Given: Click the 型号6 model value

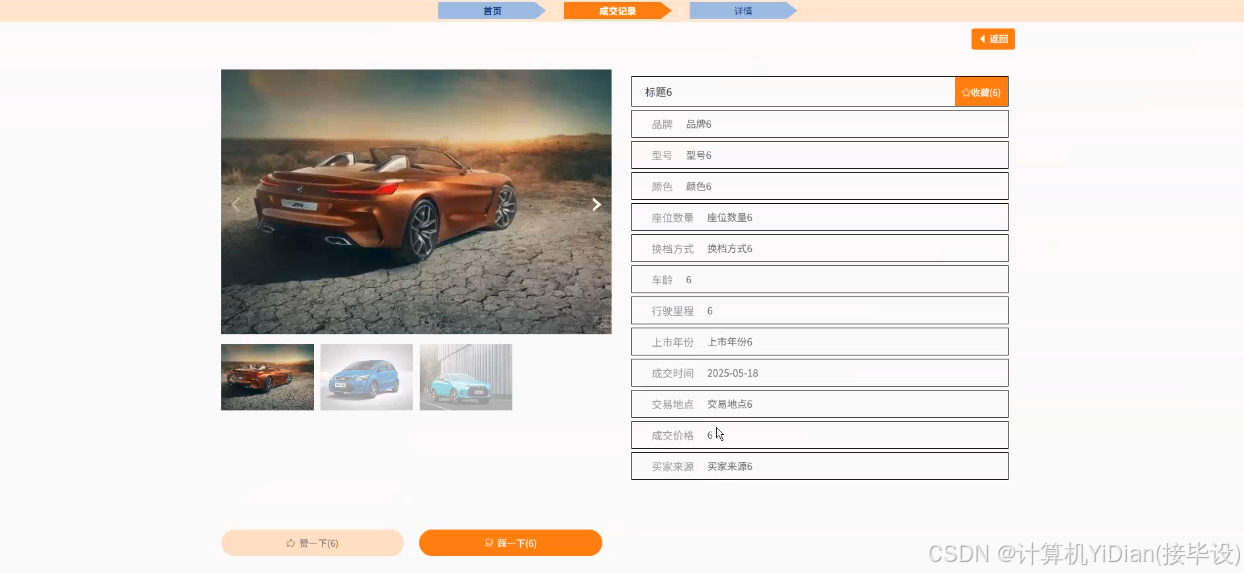Looking at the screenshot, I should click(x=698, y=155).
